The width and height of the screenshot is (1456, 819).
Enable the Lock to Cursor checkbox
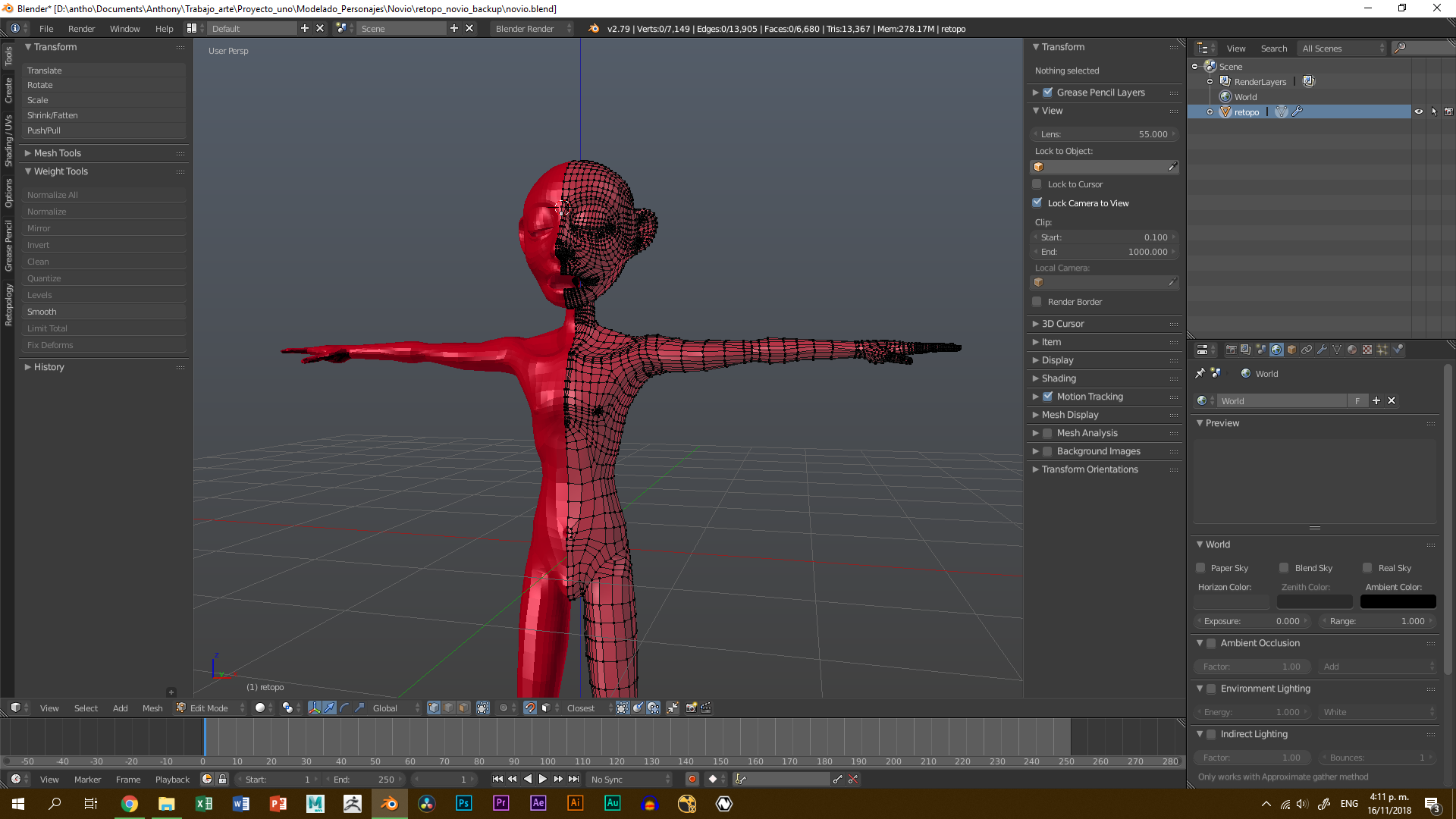(1037, 184)
